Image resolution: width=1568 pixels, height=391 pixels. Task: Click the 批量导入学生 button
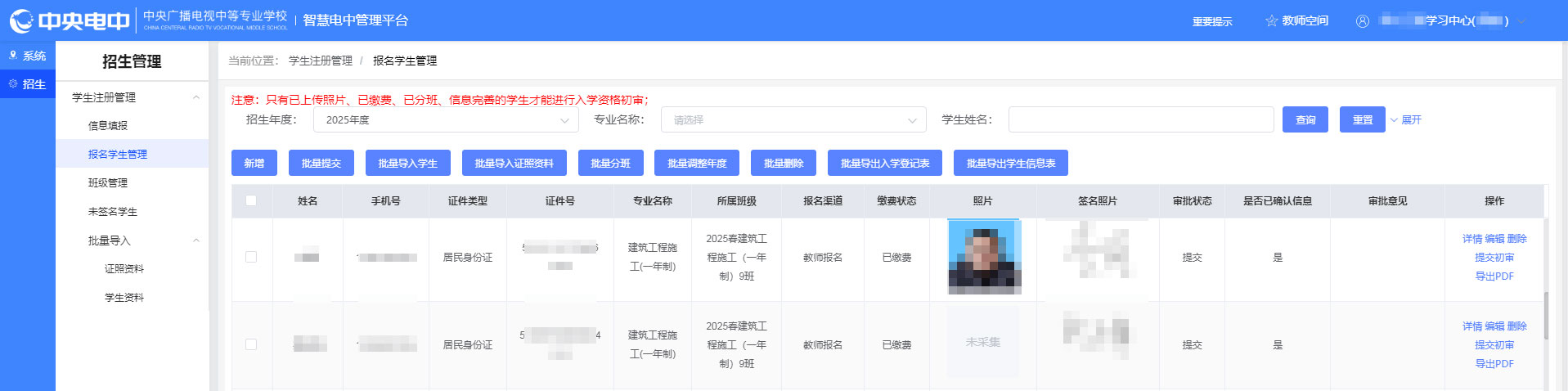point(407,163)
